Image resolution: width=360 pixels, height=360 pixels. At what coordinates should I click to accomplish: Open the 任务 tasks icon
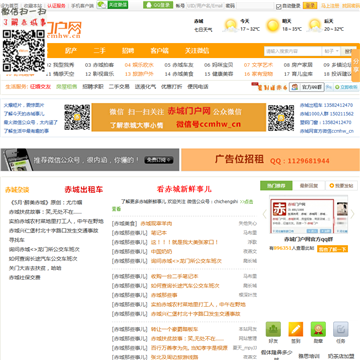point(341,329)
